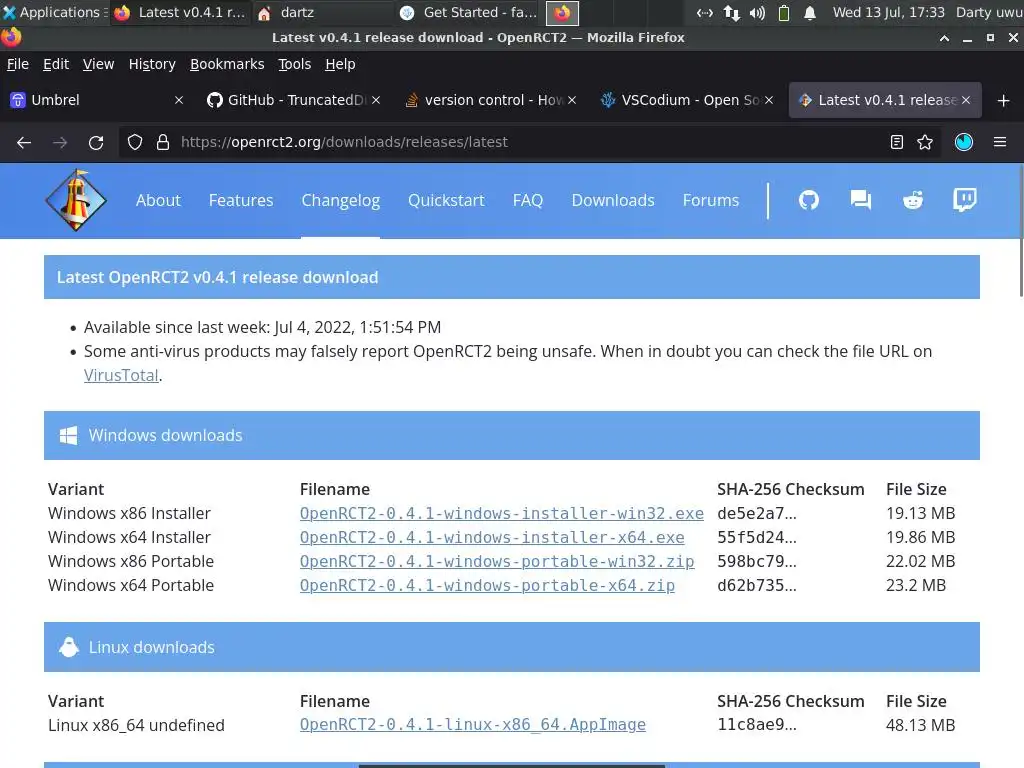1024x768 pixels.
Task: Switch to the version control tab
Action: [490, 100]
